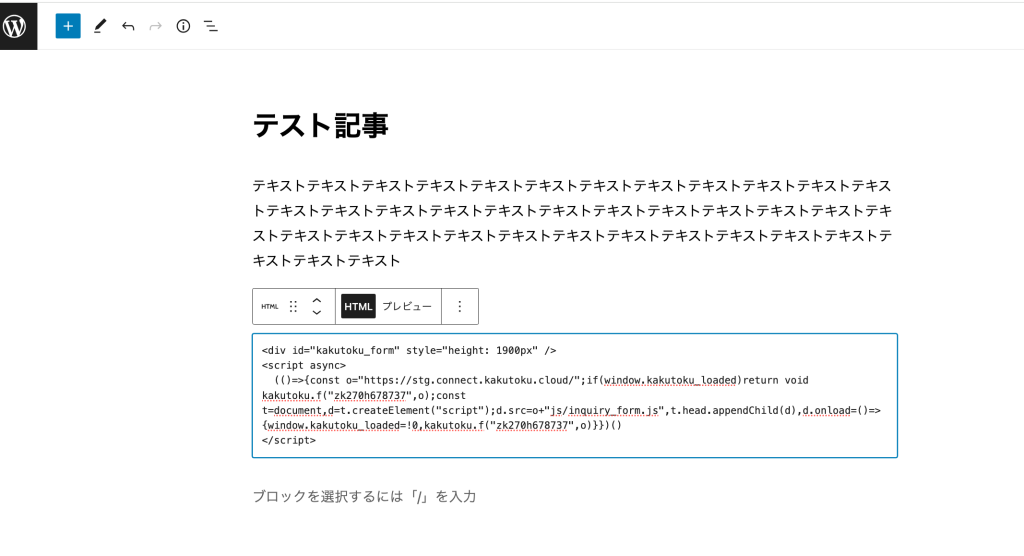
Task: Click the redo arrow icon
Action: pos(155,26)
